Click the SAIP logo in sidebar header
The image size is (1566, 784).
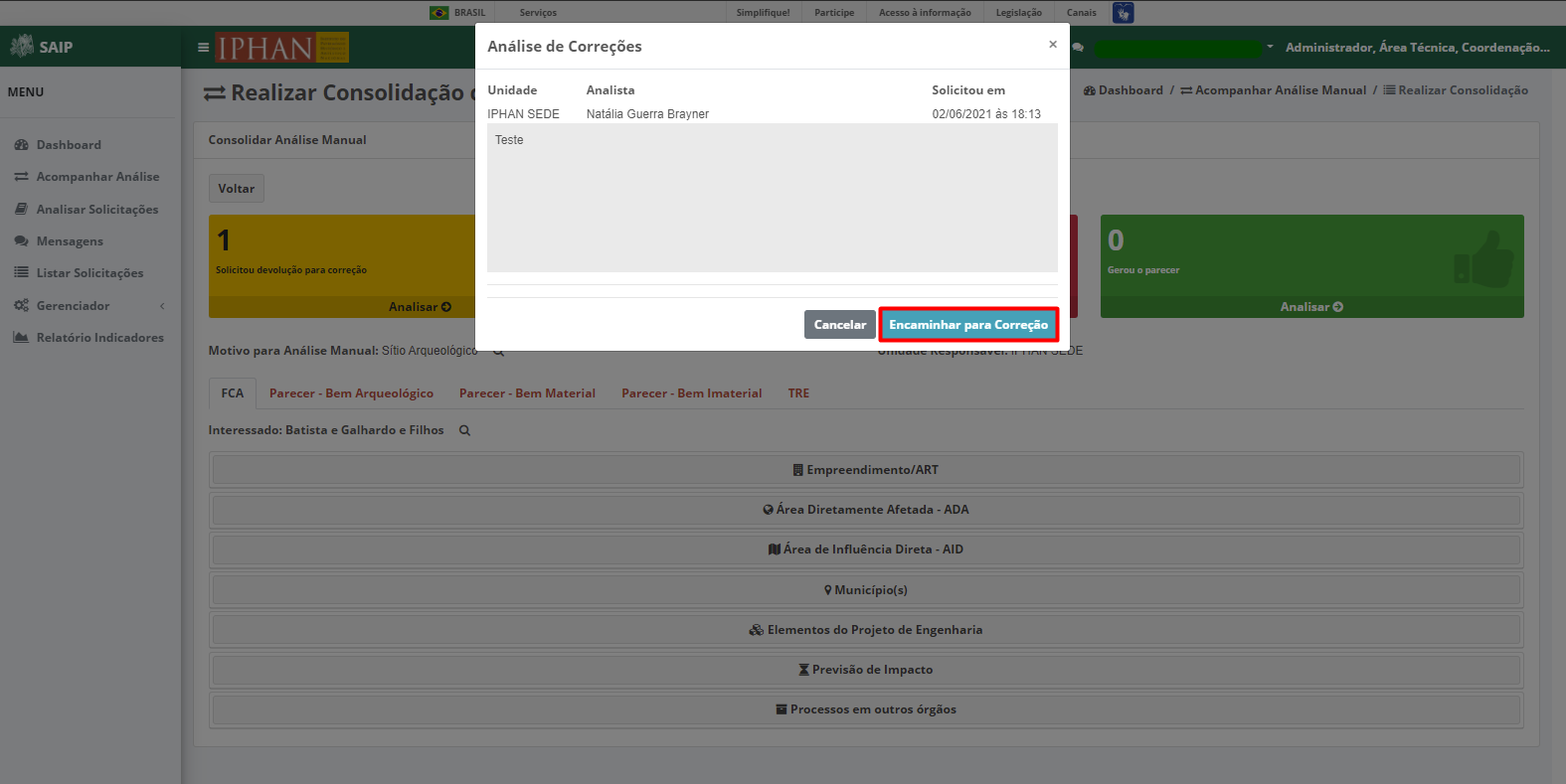pyautogui.click(x=42, y=47)
